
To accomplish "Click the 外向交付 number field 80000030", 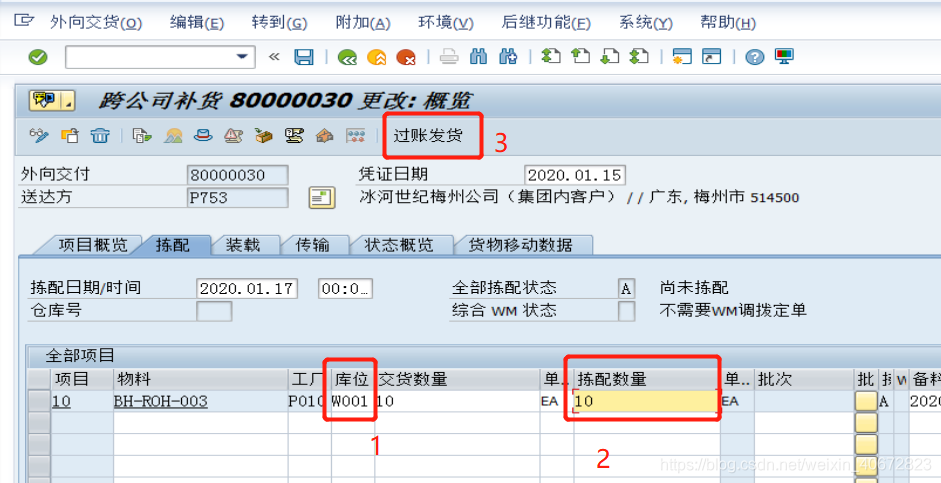I will (x=238, y=175).
